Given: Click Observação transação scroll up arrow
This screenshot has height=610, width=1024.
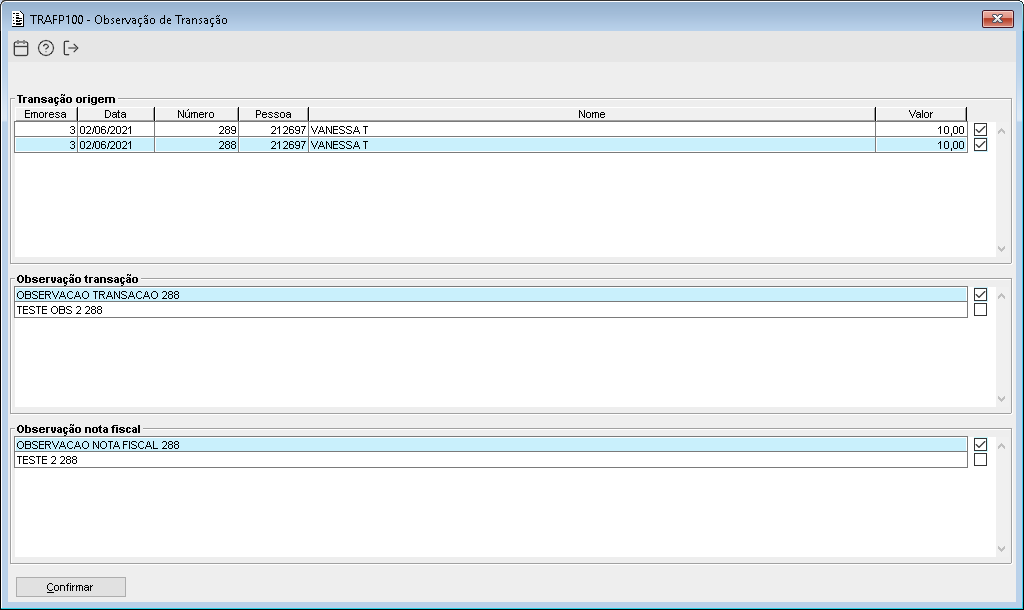Looking at the screenshot, I should click(1001, 297).
